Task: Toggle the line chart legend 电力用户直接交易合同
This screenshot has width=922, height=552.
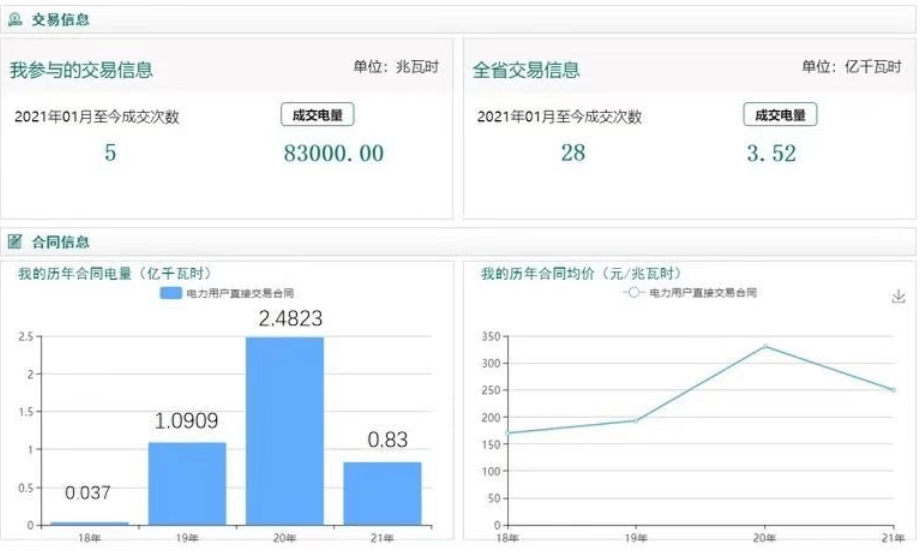Action: coord(689,293)
